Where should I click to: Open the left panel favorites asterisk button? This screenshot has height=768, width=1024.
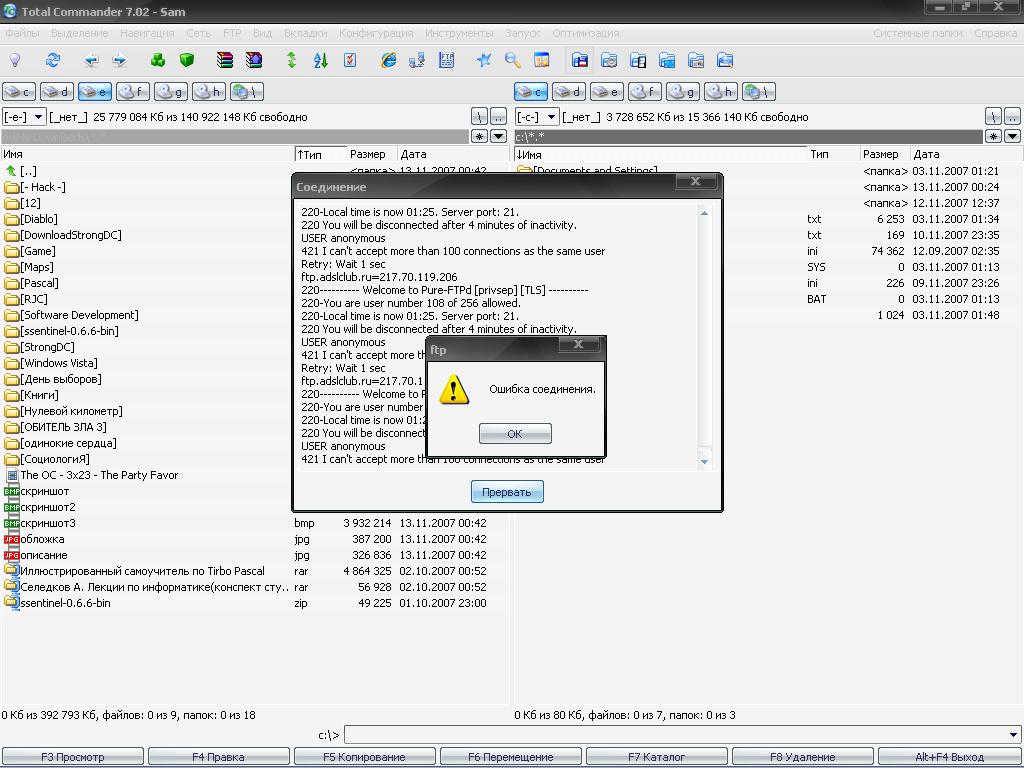(480, 136)
